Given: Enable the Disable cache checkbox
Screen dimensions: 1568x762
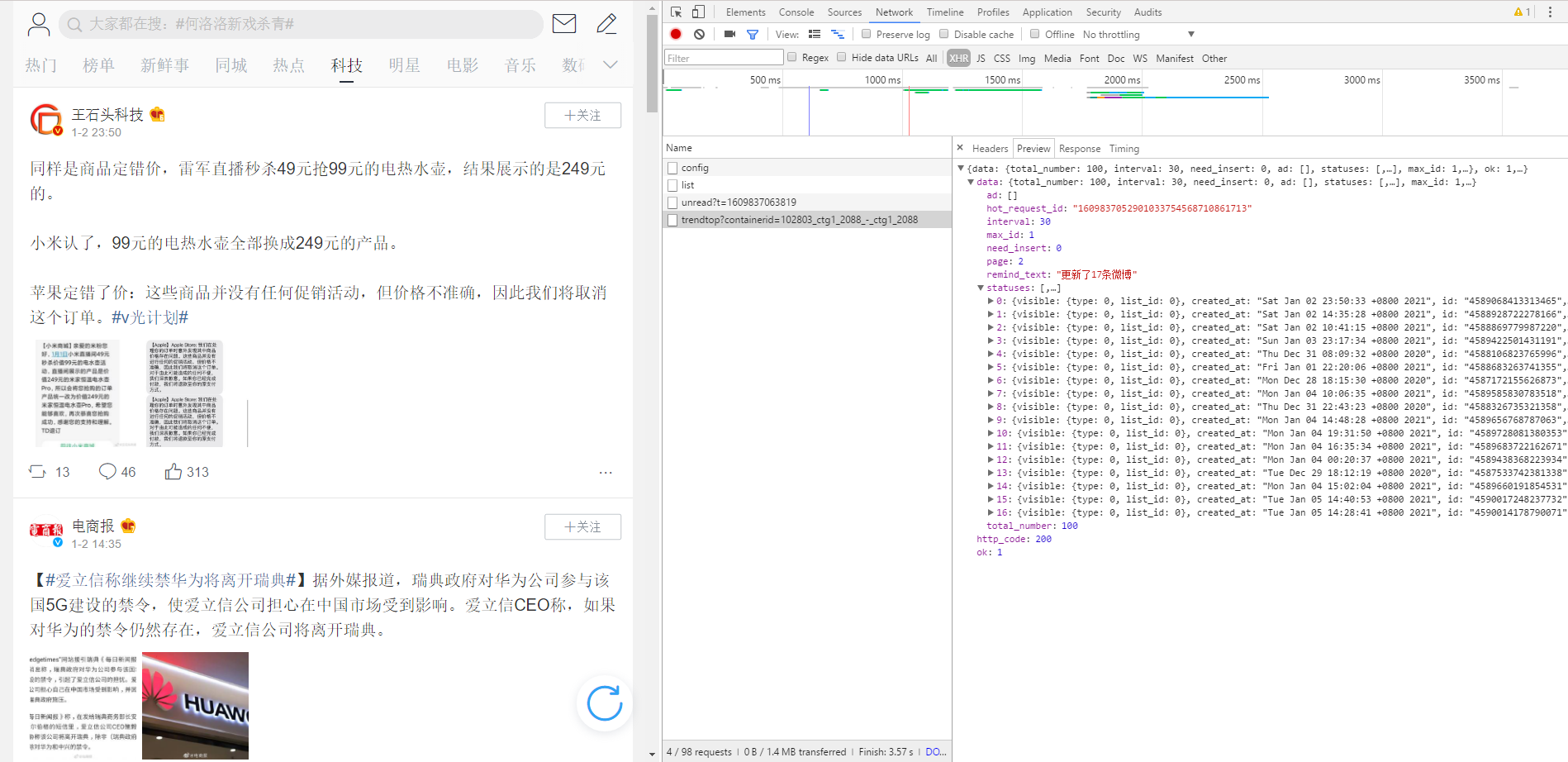Looking at the screenshot, I should tap(943, 34).
